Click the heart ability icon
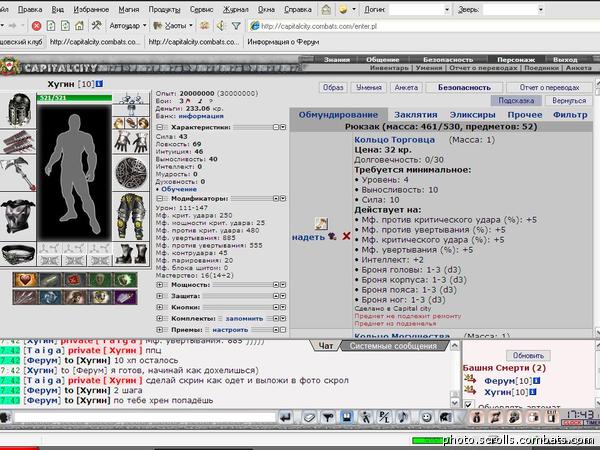Screen dimensions: 600x450 click(x=25, y=280)
